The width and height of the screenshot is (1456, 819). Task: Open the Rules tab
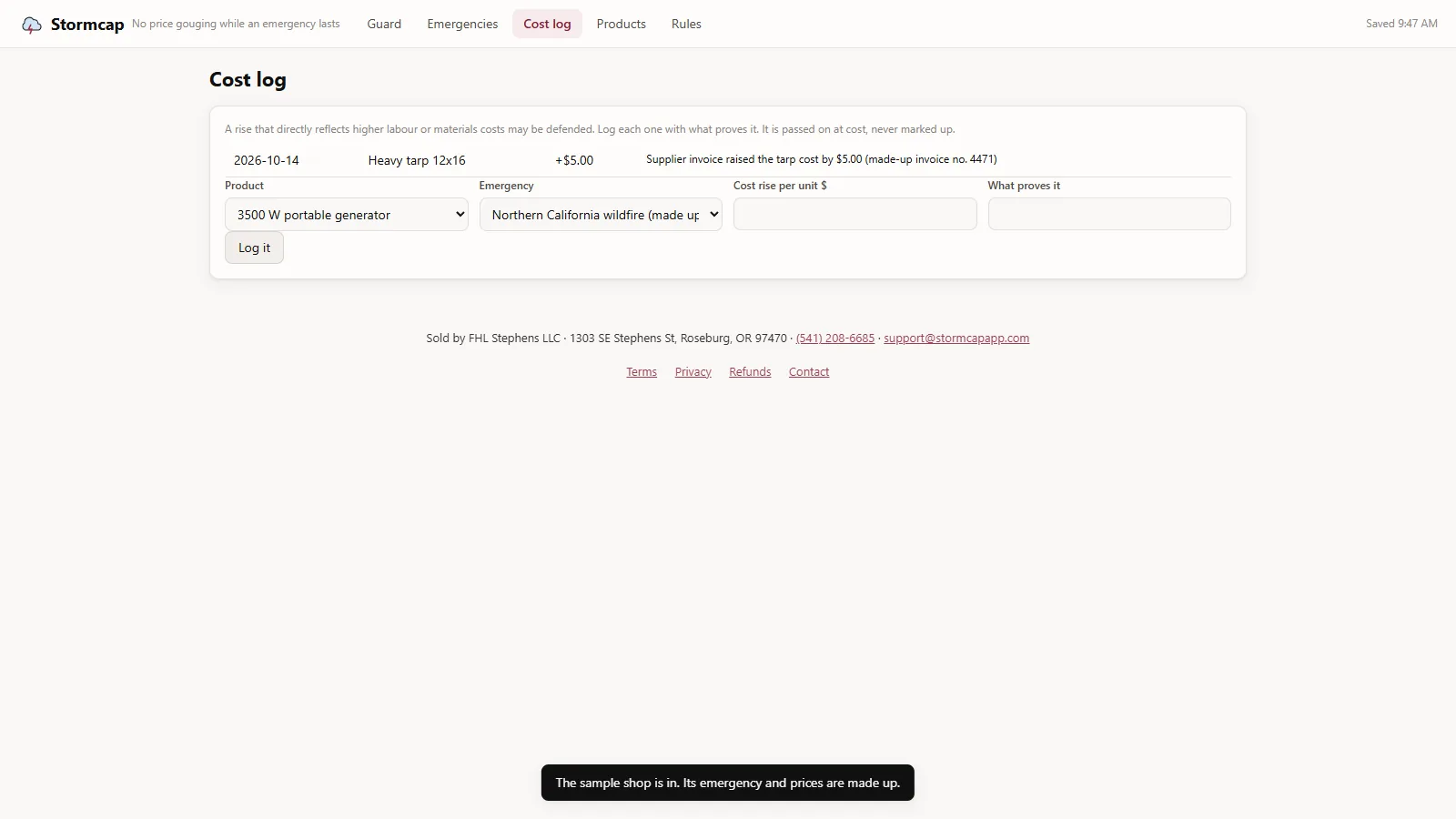686,24
